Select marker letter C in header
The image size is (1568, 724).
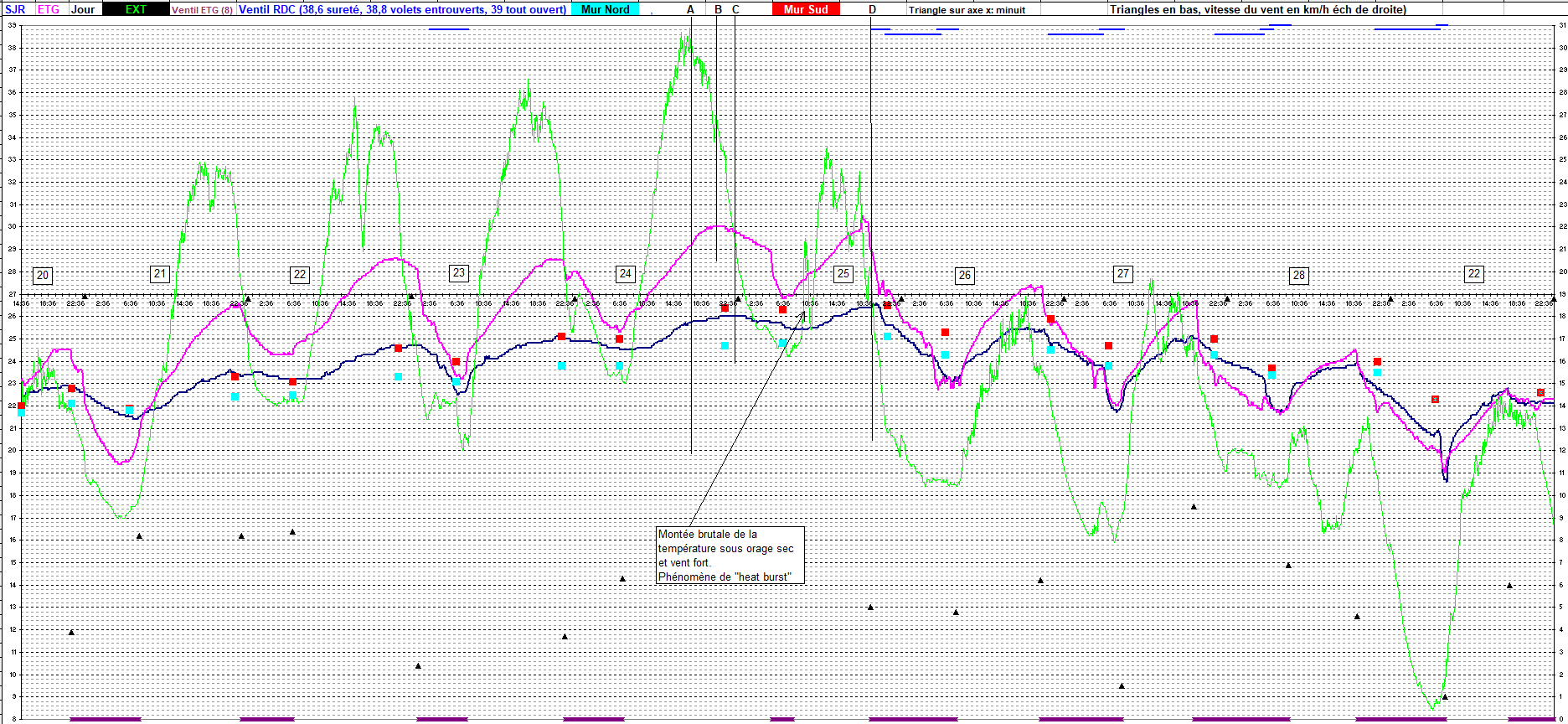click(x=735, y=9)
